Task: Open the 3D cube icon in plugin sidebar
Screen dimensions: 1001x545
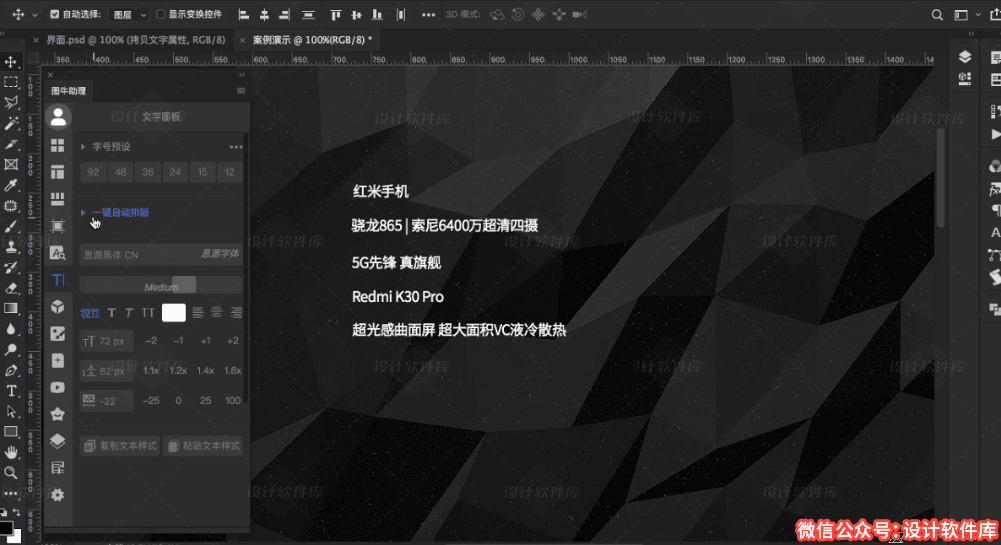Action: pyautogui.click(x=57, y=307)
